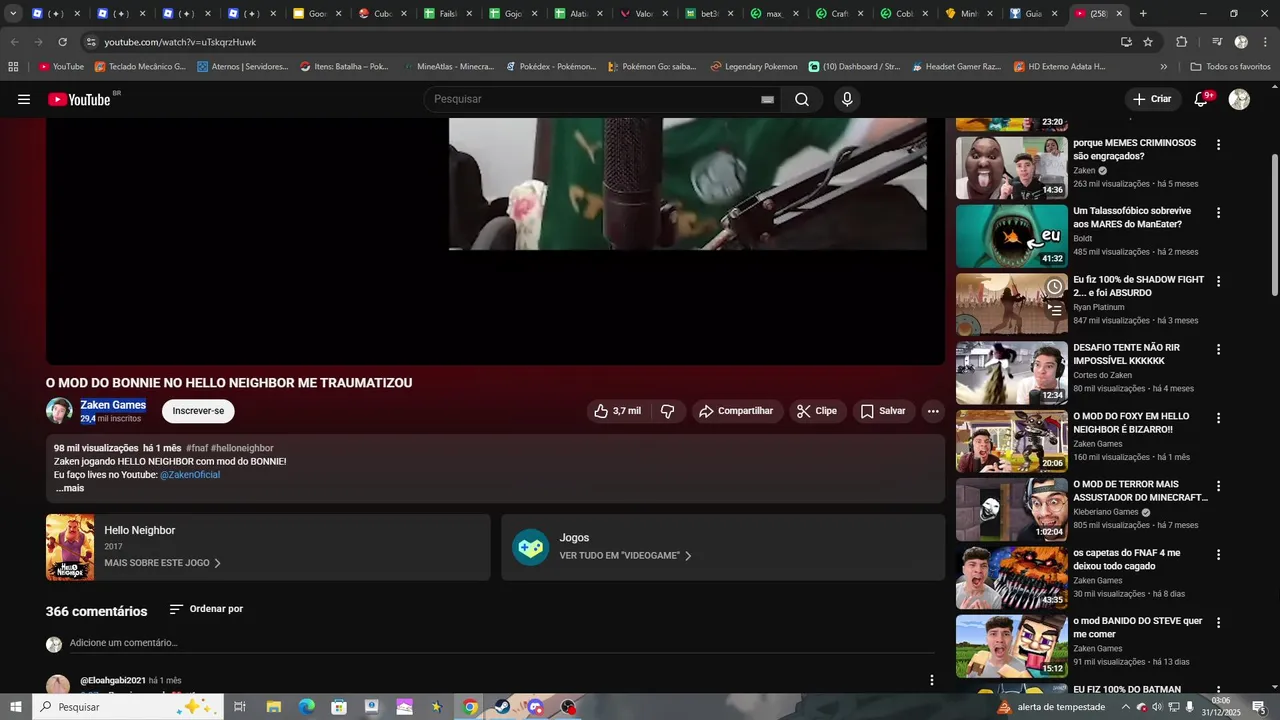Open the account avatar menu
1280x720 pixels.
point(1239,99)
